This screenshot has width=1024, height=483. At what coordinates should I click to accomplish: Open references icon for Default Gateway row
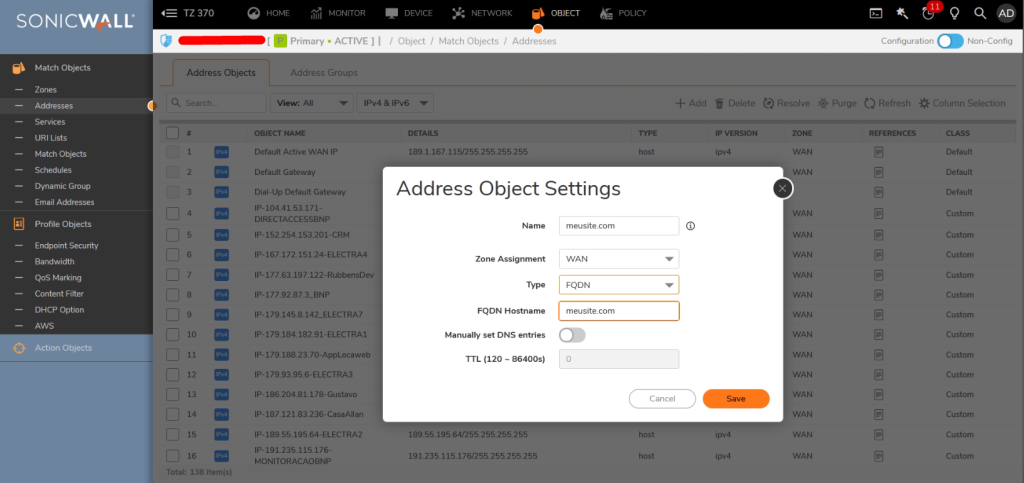coord(878,172)
